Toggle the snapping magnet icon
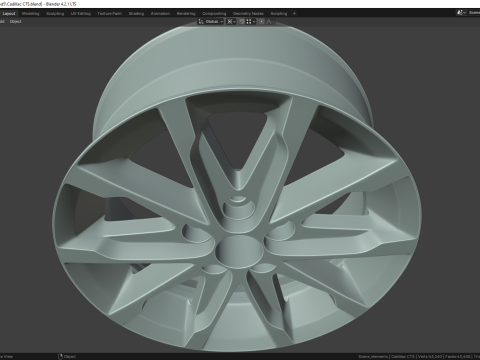480x360 pixels. (x=242, y=22)
